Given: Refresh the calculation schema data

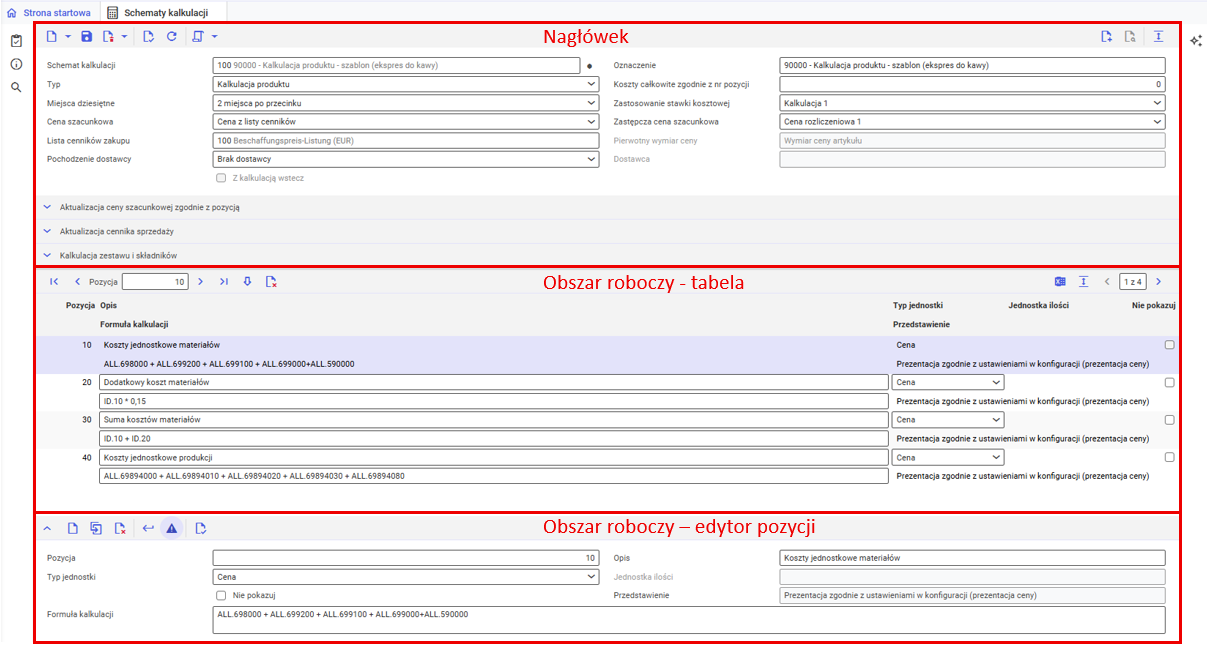Looking at the screenshot, I should click(x=172, y=37).
